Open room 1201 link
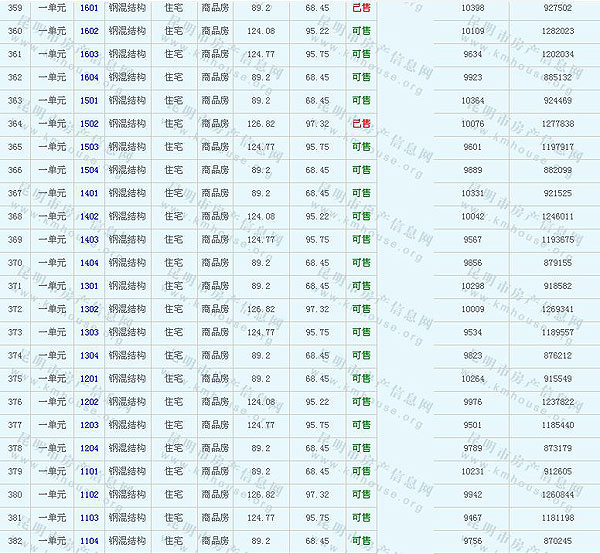The image size is (600, 554). 89,379
